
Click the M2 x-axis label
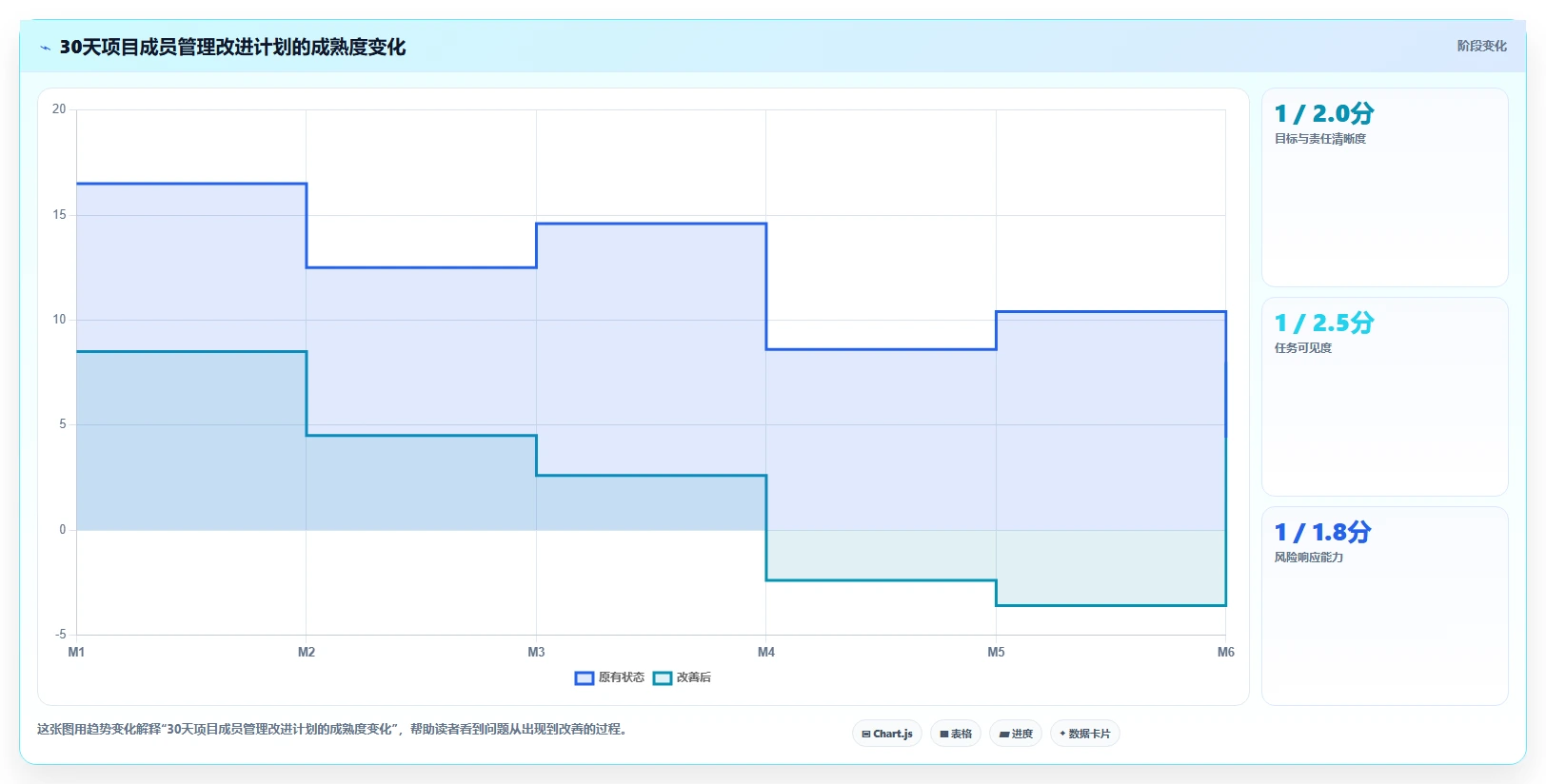(307, 652)
